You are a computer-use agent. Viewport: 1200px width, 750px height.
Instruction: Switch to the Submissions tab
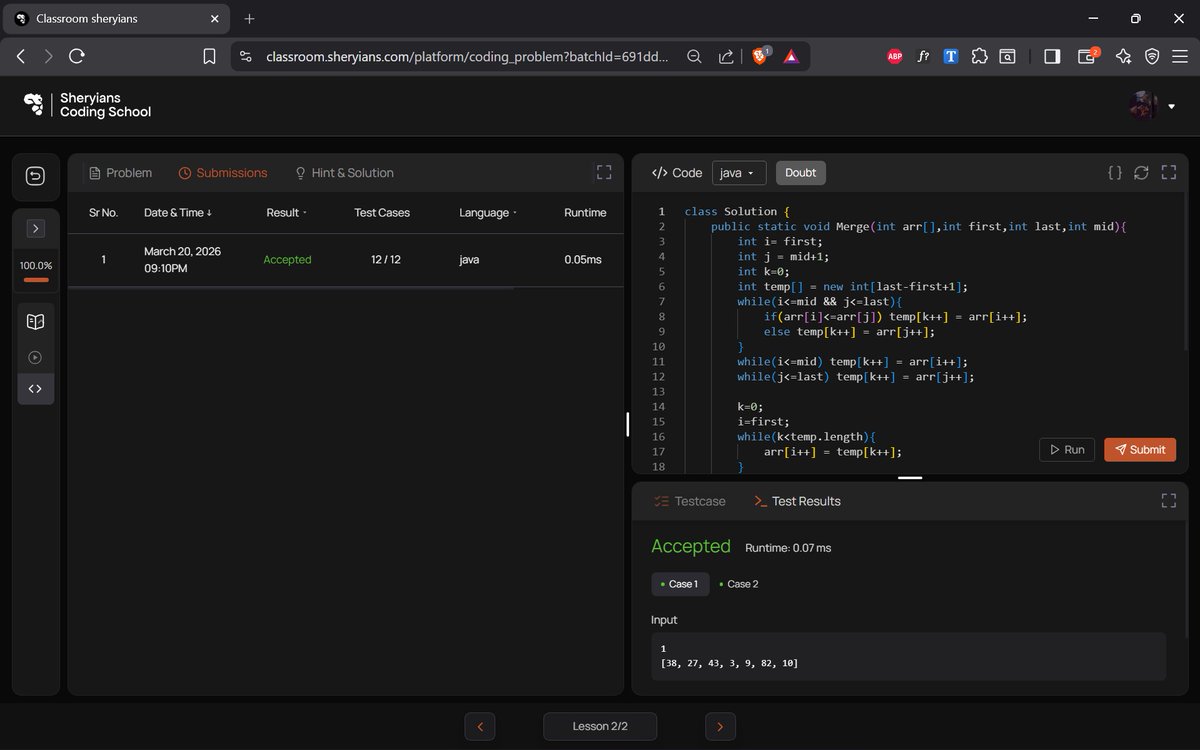223,173
